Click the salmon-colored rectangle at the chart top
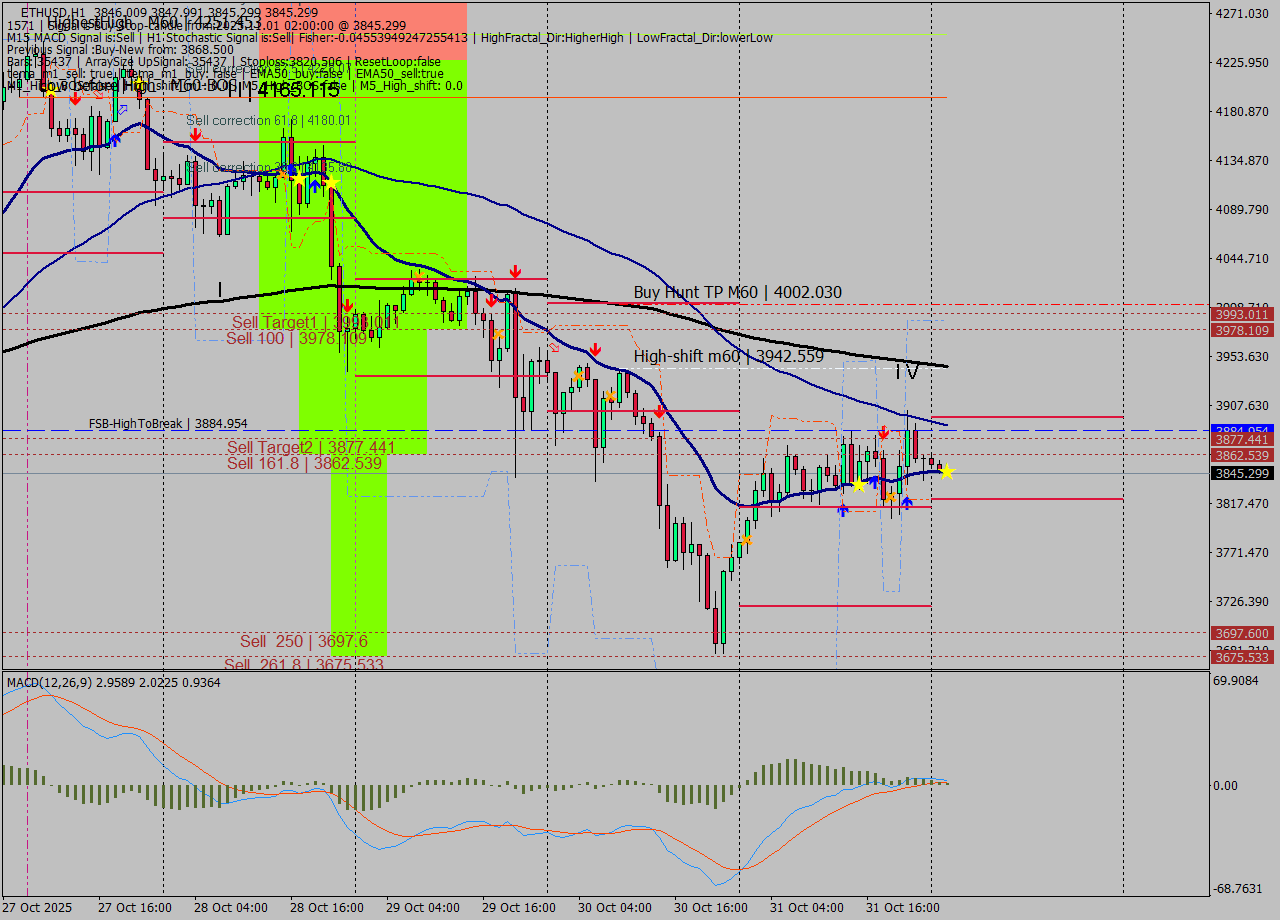 pos(362,30)
